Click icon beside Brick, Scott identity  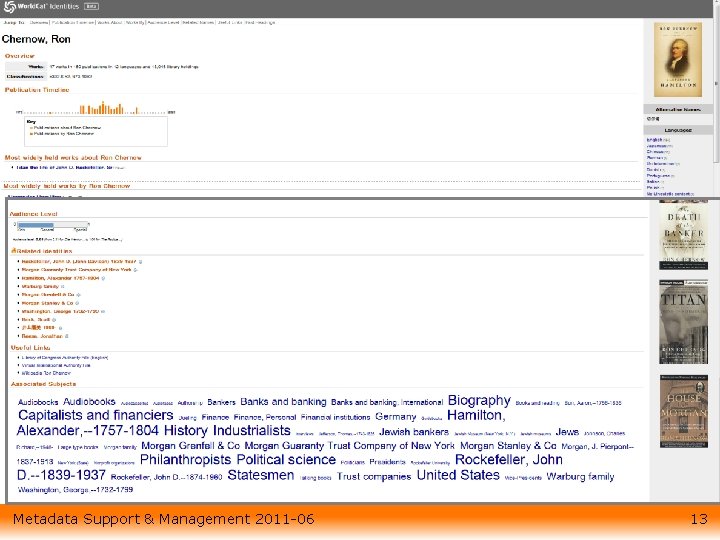(54, 320)
